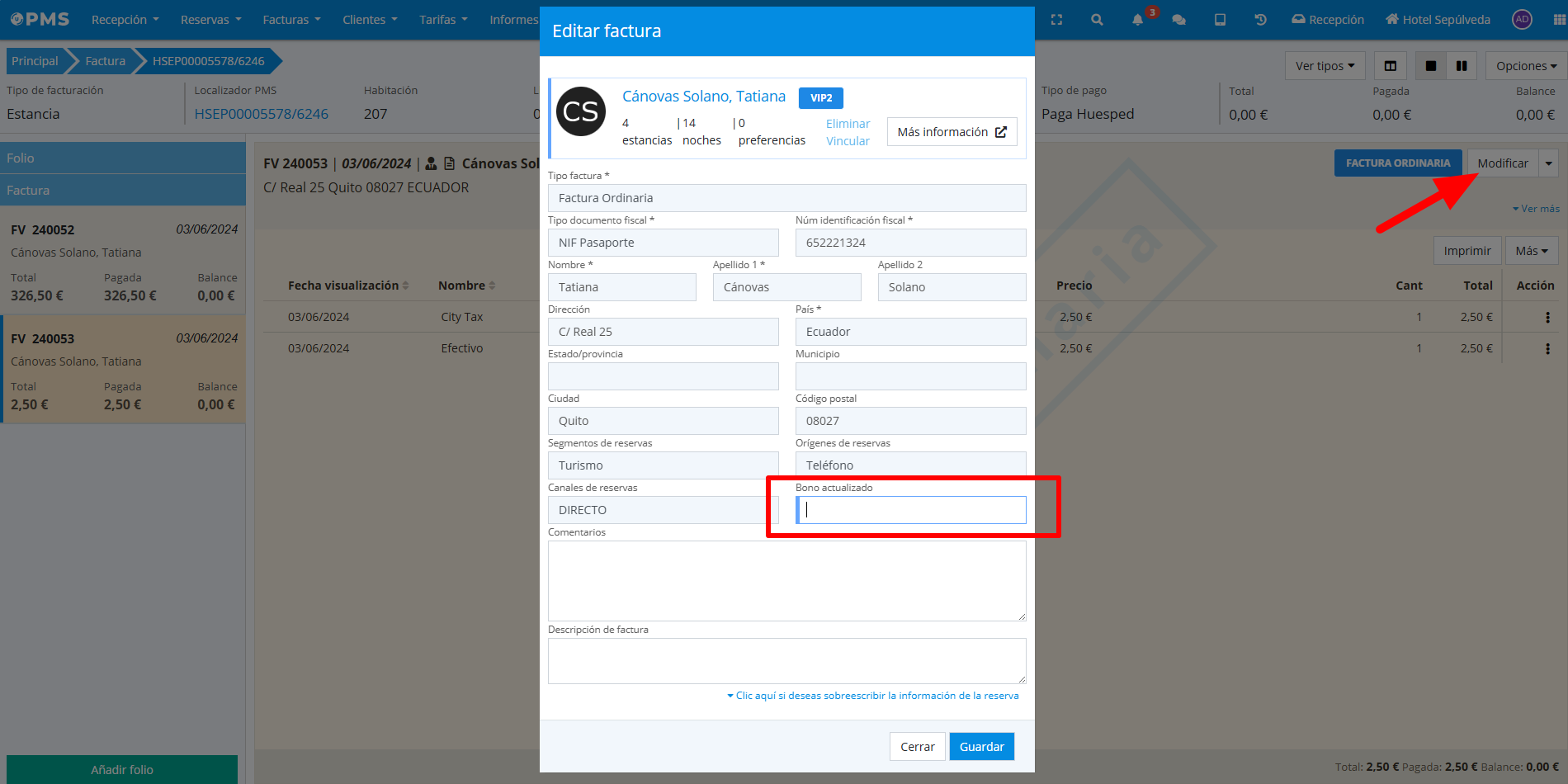
Task: Switch to single-panel view toggle
Action: click(1431, 66)
